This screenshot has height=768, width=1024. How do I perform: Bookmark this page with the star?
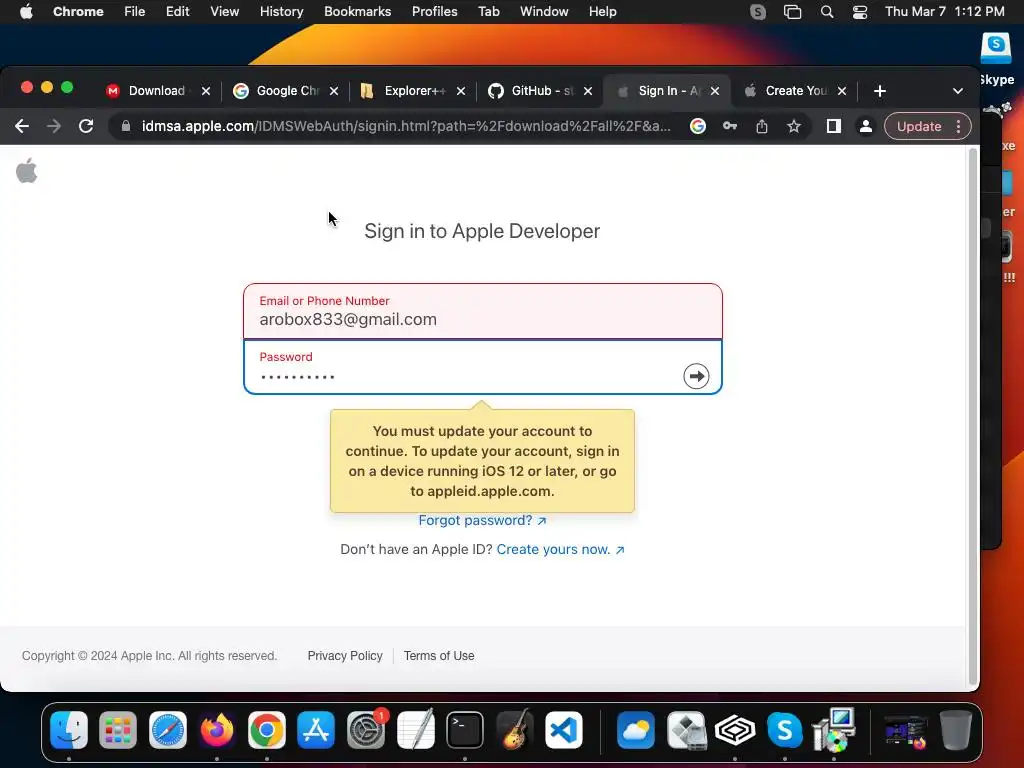(x=793, y=126)
